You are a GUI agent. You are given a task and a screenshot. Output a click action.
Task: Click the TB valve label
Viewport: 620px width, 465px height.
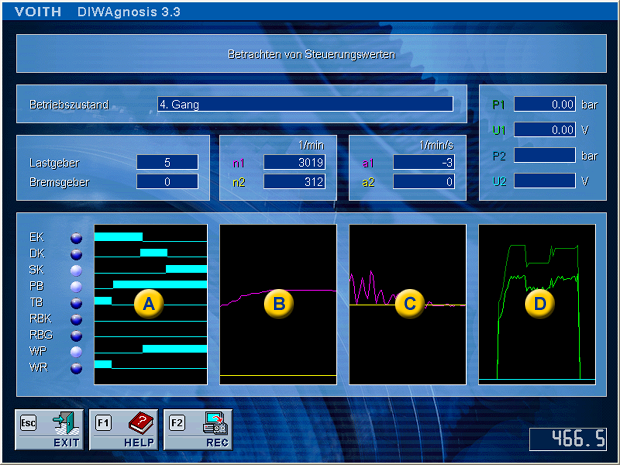coord(36,302)
